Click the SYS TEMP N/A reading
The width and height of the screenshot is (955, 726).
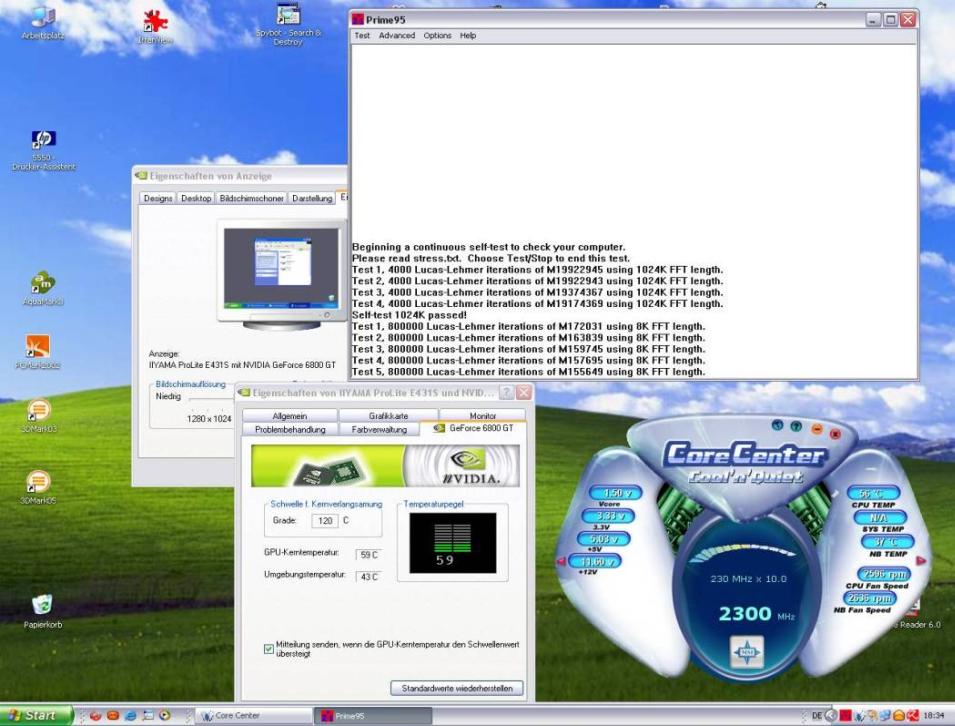878,517
